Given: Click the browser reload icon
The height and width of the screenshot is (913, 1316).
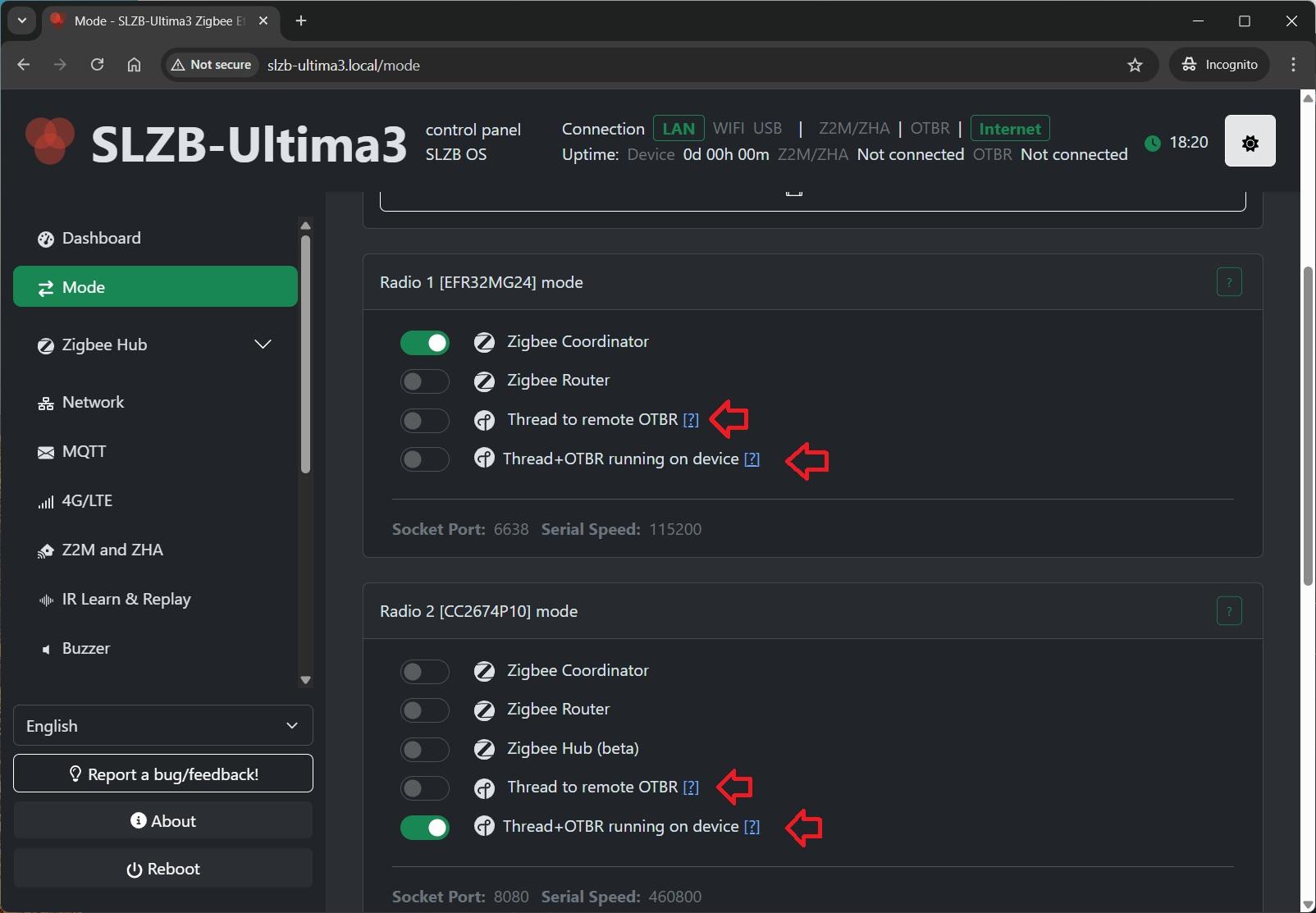Looking at the screenshot, I should click(x=97, y=65).
